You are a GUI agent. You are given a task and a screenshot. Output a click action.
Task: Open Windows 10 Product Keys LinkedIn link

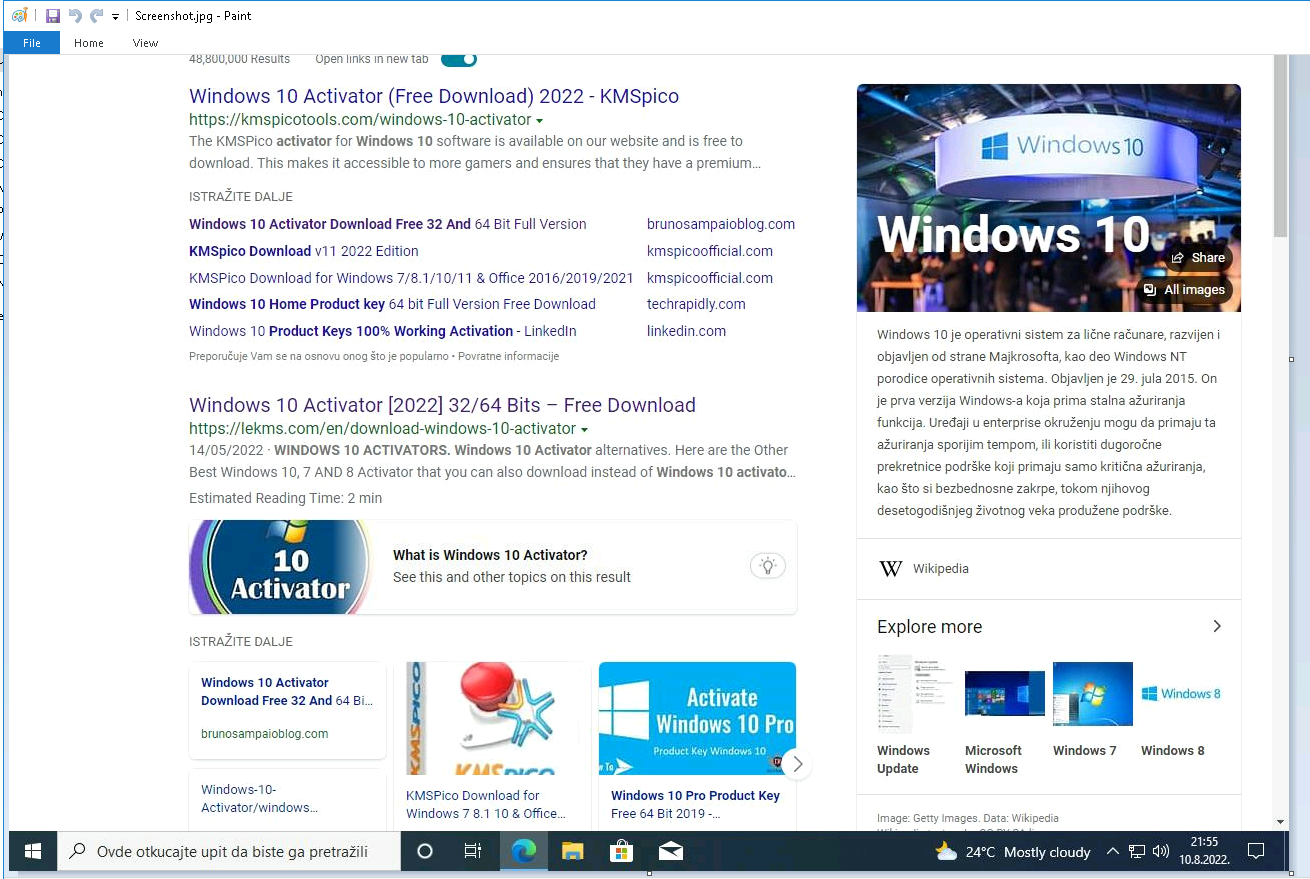click(x=383, y=331)
